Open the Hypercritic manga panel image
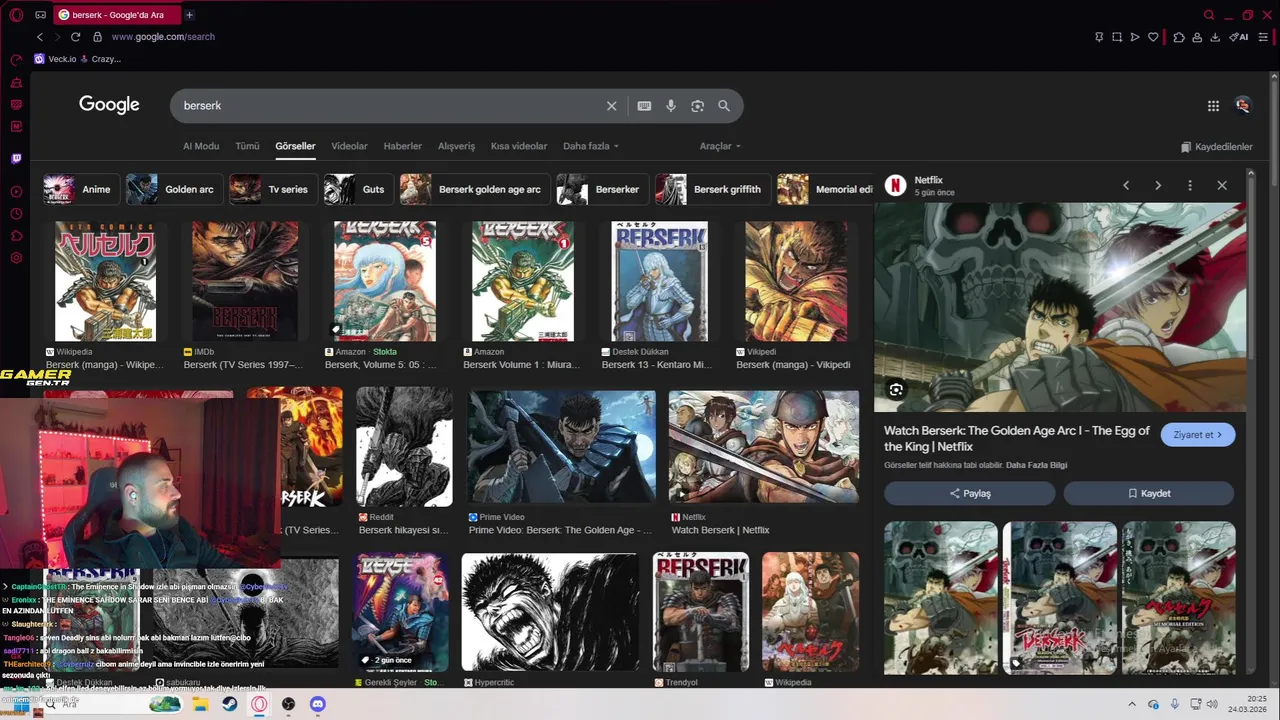Image resolution: width=1280 pixels, height=720 pixels. coord(550,611)
